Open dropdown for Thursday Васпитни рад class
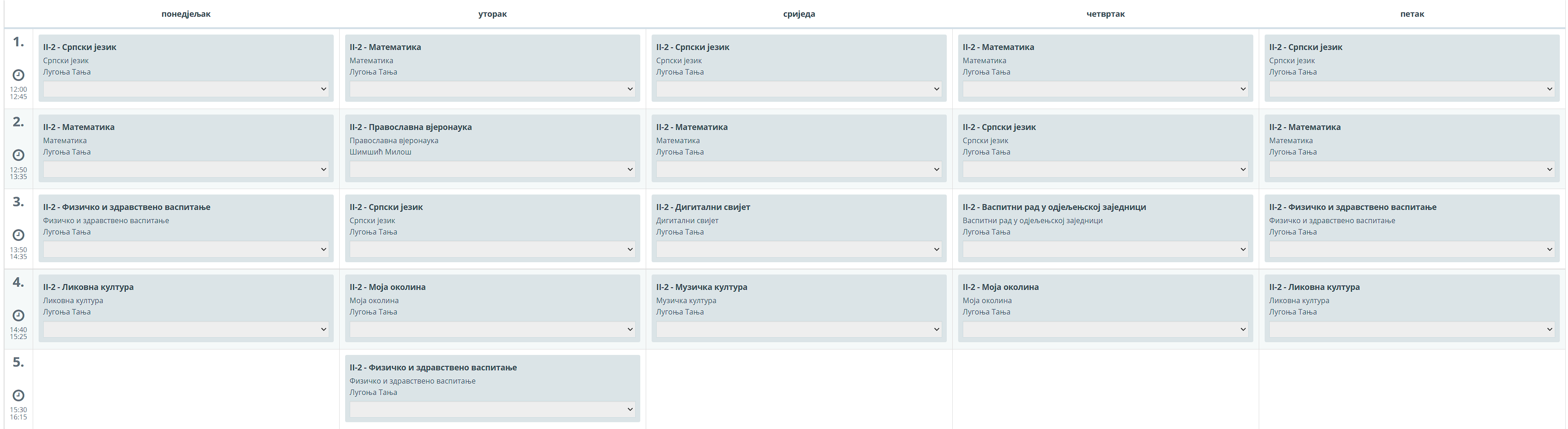The width and height of the screenshot is (1568, 429). tap(1105, 249)
